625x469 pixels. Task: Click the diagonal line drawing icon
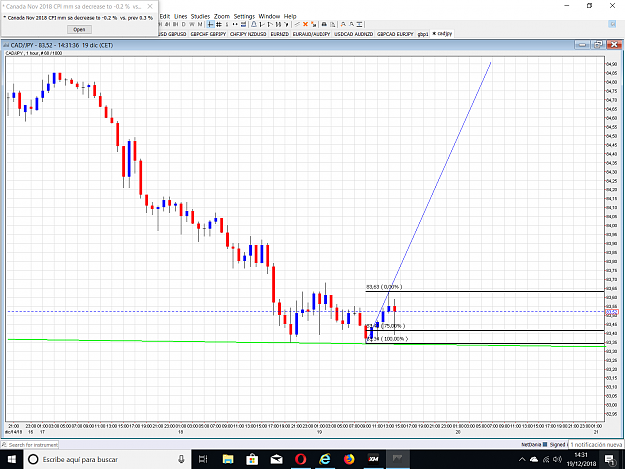(297, 24)
